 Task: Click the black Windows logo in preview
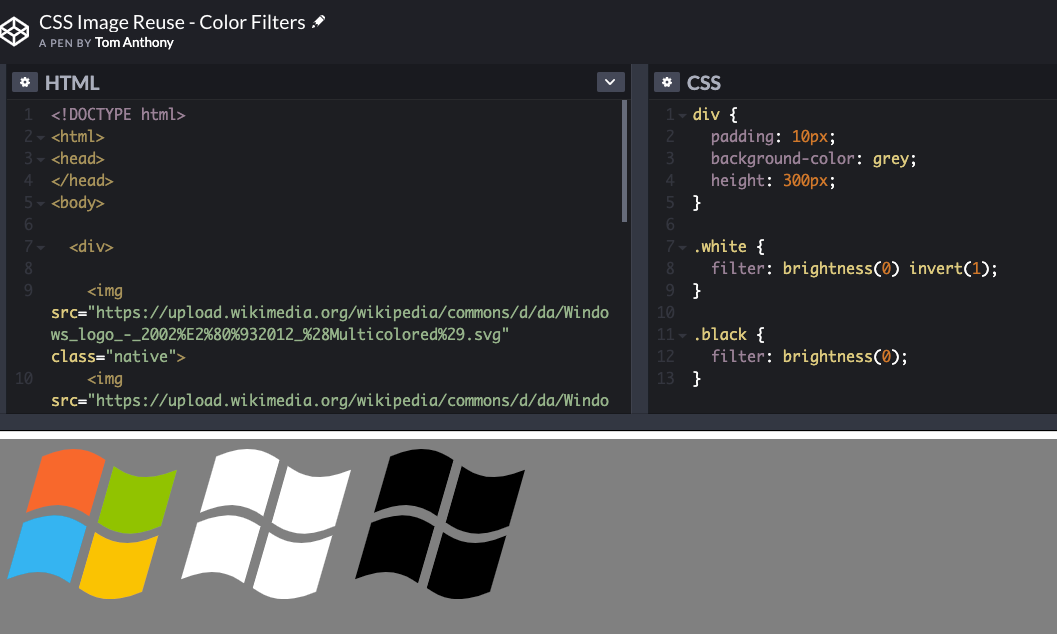(x=442, y=523)
